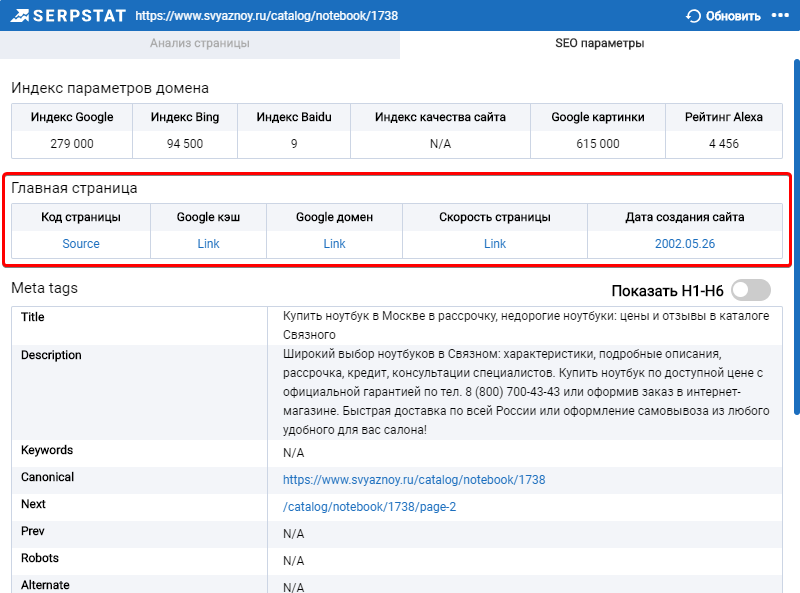The height and width of the screenshot is (593, 800).
Task: Open the Canonical URL link
Action: pos(414,480)
